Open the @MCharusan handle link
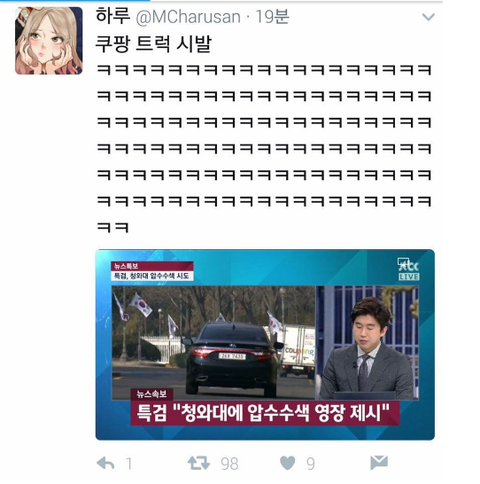 tap(188, 17)
